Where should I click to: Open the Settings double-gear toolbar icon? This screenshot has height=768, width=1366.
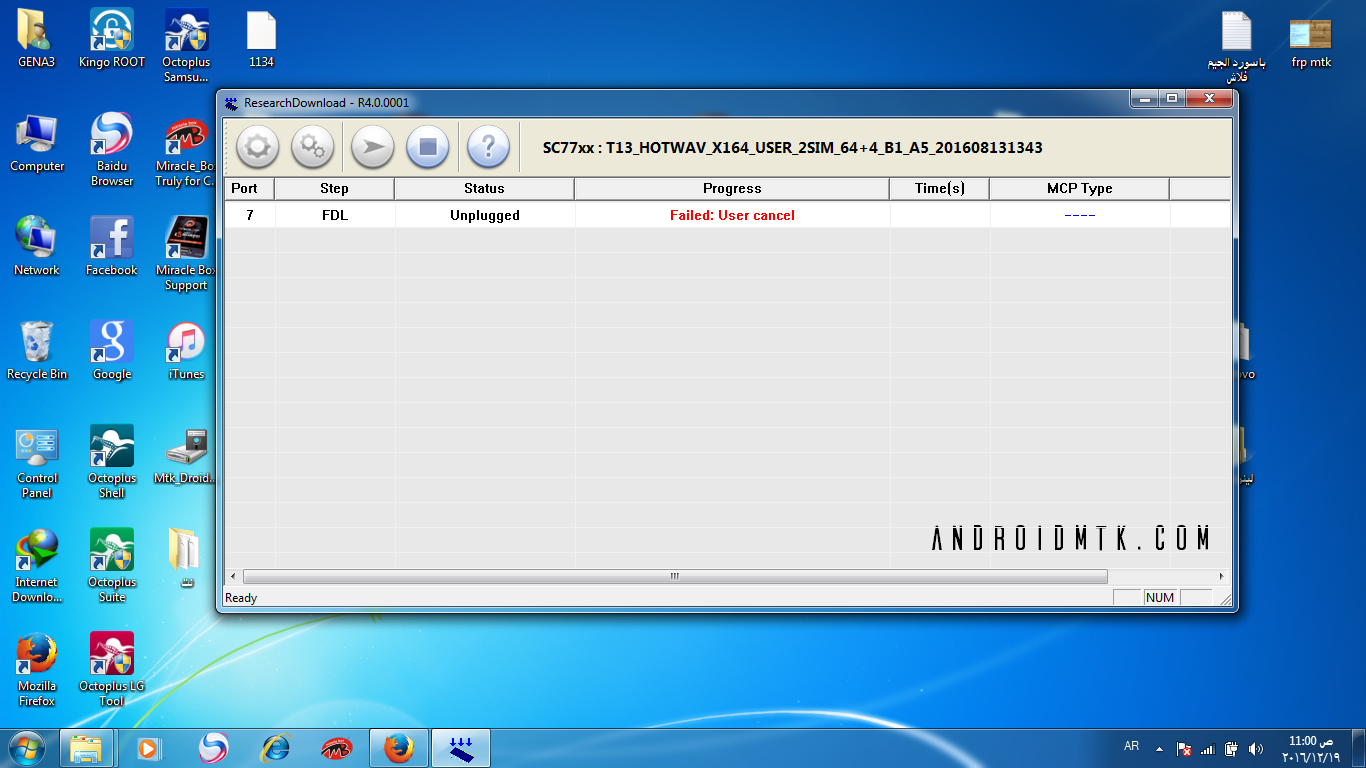(312, 148)
